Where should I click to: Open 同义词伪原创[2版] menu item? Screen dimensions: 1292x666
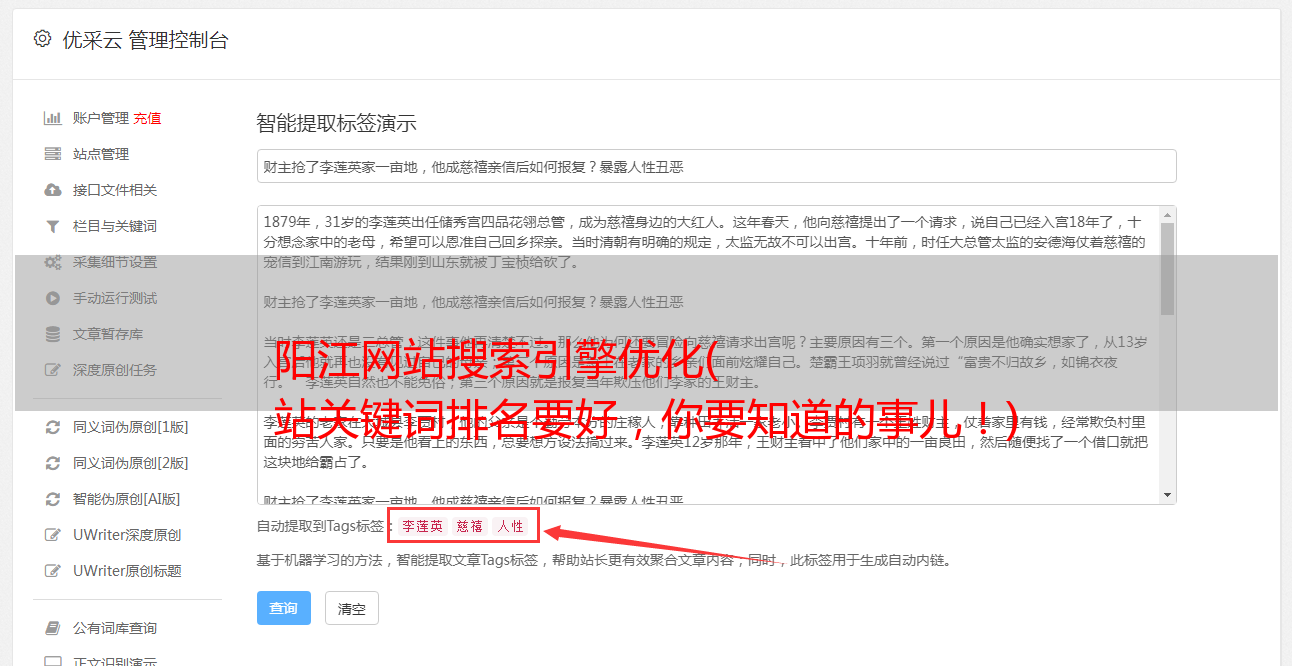[130, 463]
